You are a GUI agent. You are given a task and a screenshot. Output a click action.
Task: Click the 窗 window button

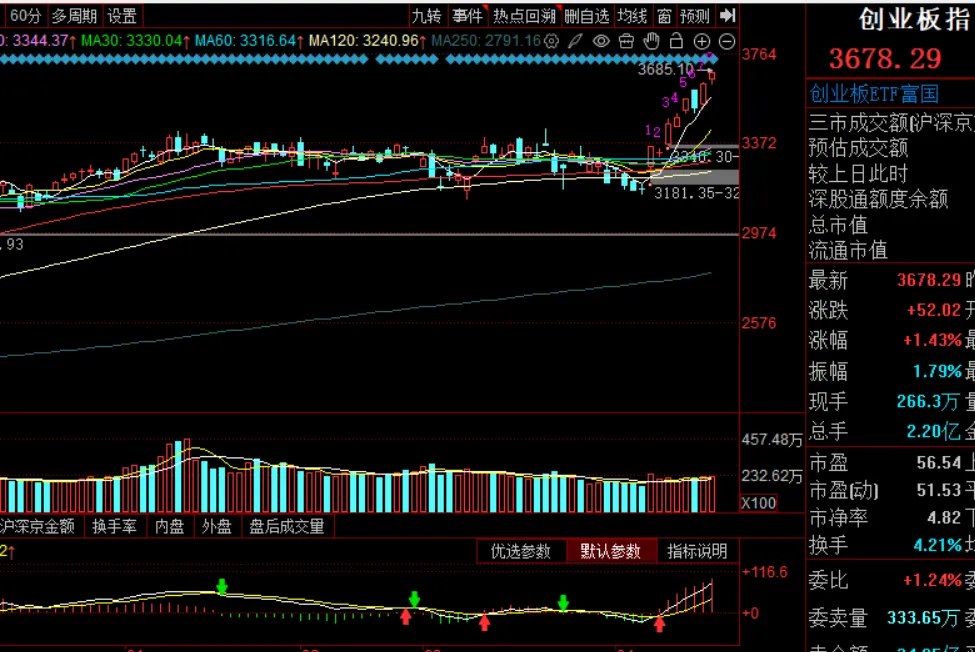click(664, 16)
